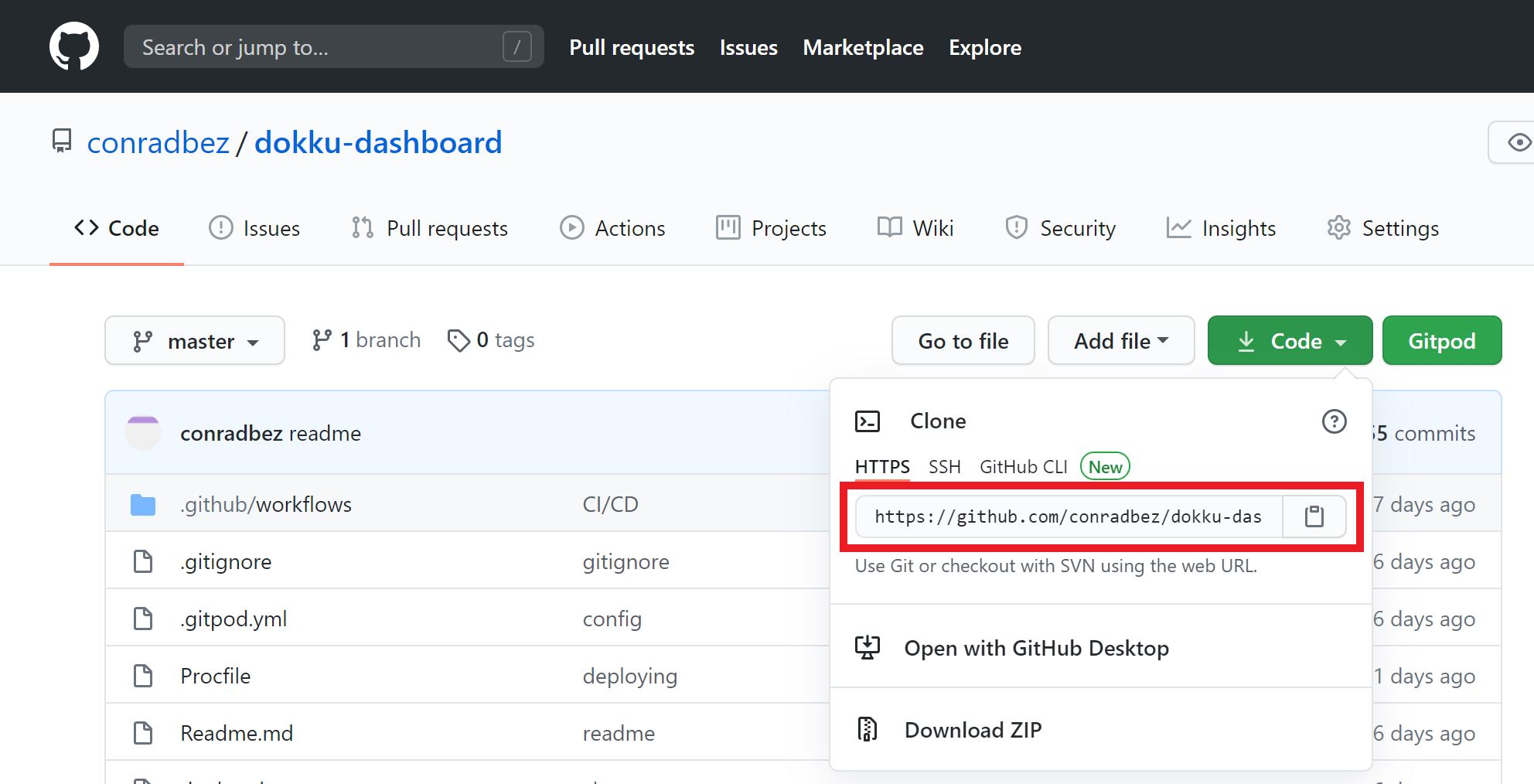1534x784 pixels.
Task: Copy clone URL with clipboard icon
Action: coord(1314,516)
